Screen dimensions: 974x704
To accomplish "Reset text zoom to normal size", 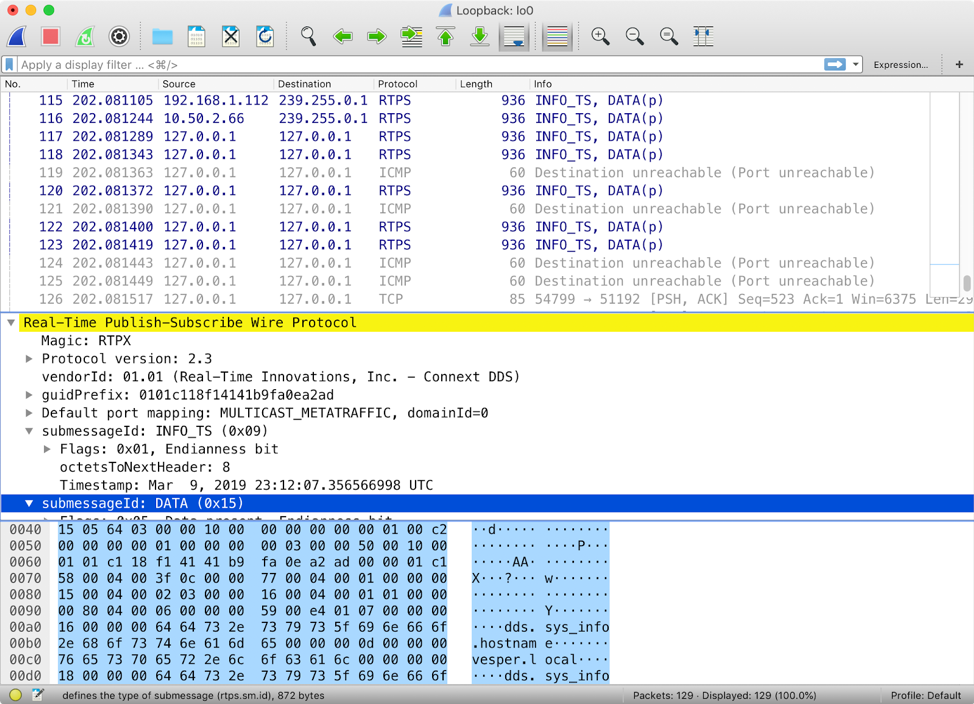I will (669, 37).
